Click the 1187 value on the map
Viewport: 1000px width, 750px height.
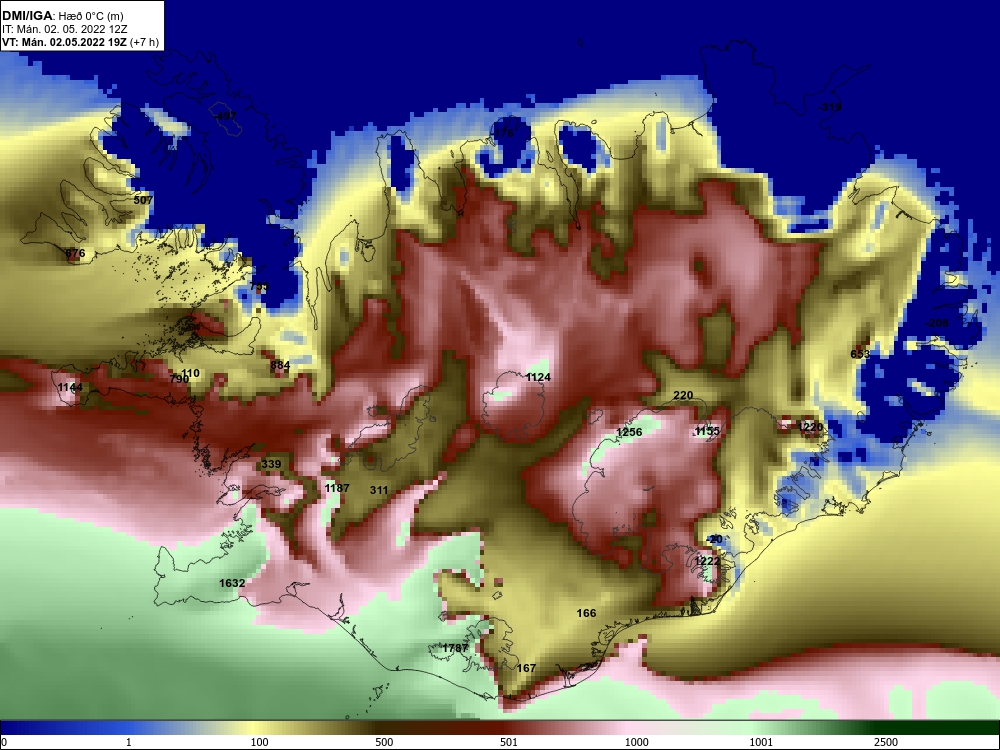pos(337,488)
